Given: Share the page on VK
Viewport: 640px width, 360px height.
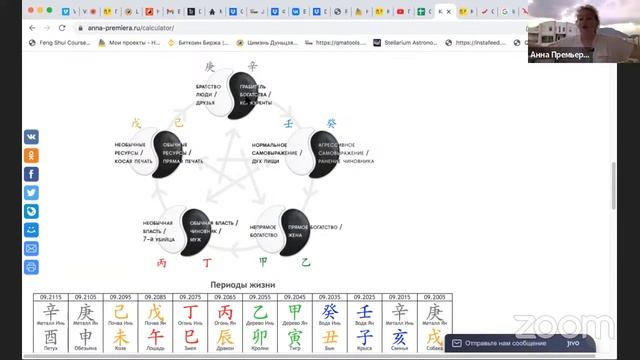Looking at the screenshot, I should [x=31, y=137].
